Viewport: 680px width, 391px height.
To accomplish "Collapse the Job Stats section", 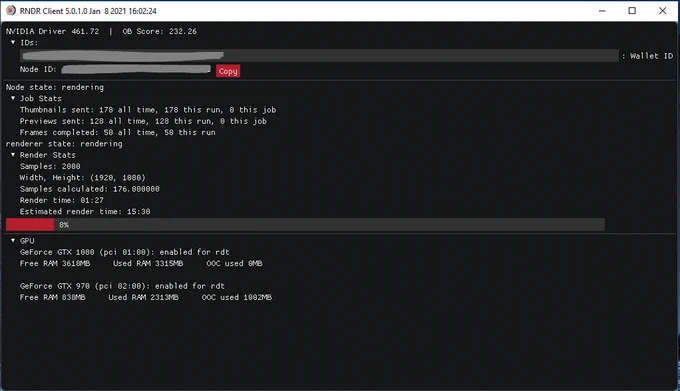I will click(13, 98).
